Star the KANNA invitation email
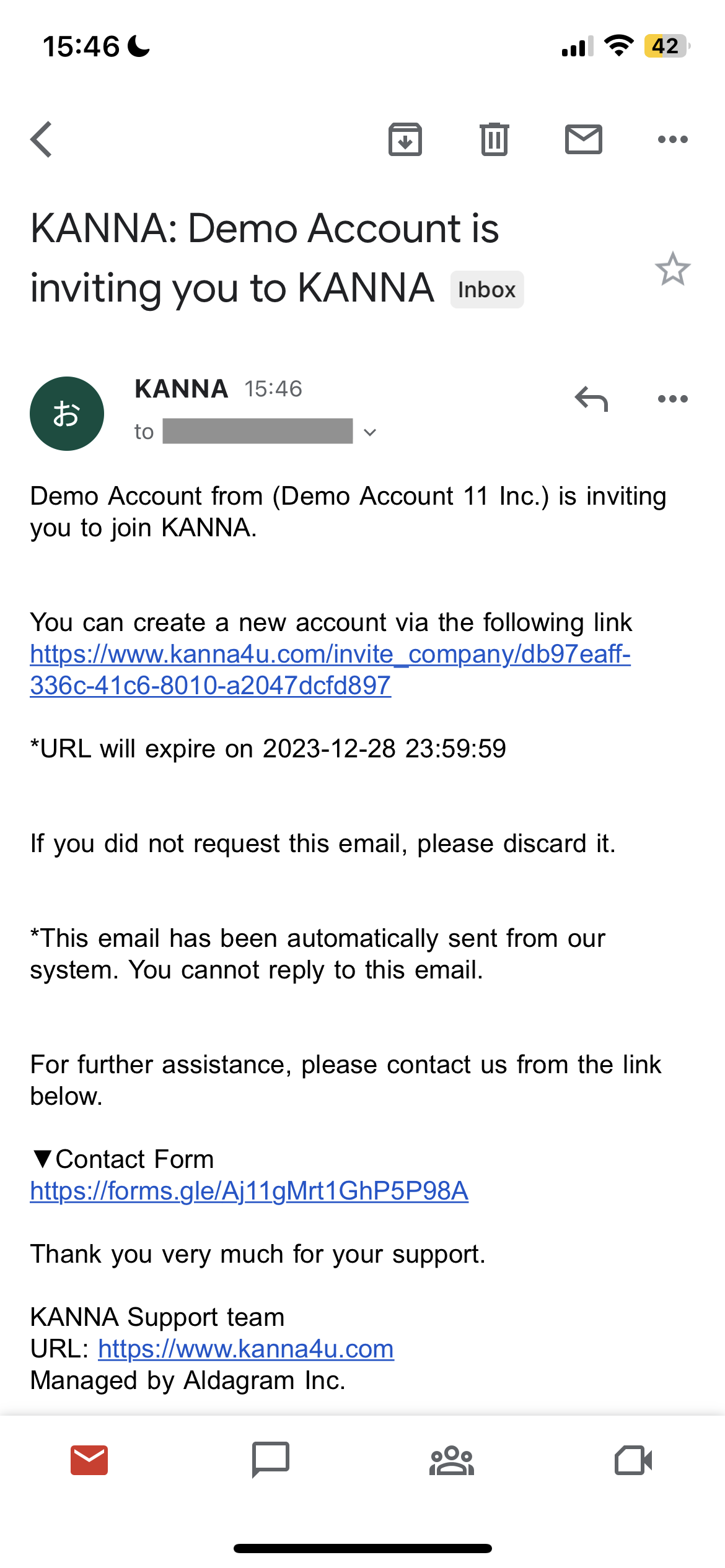 673,270
